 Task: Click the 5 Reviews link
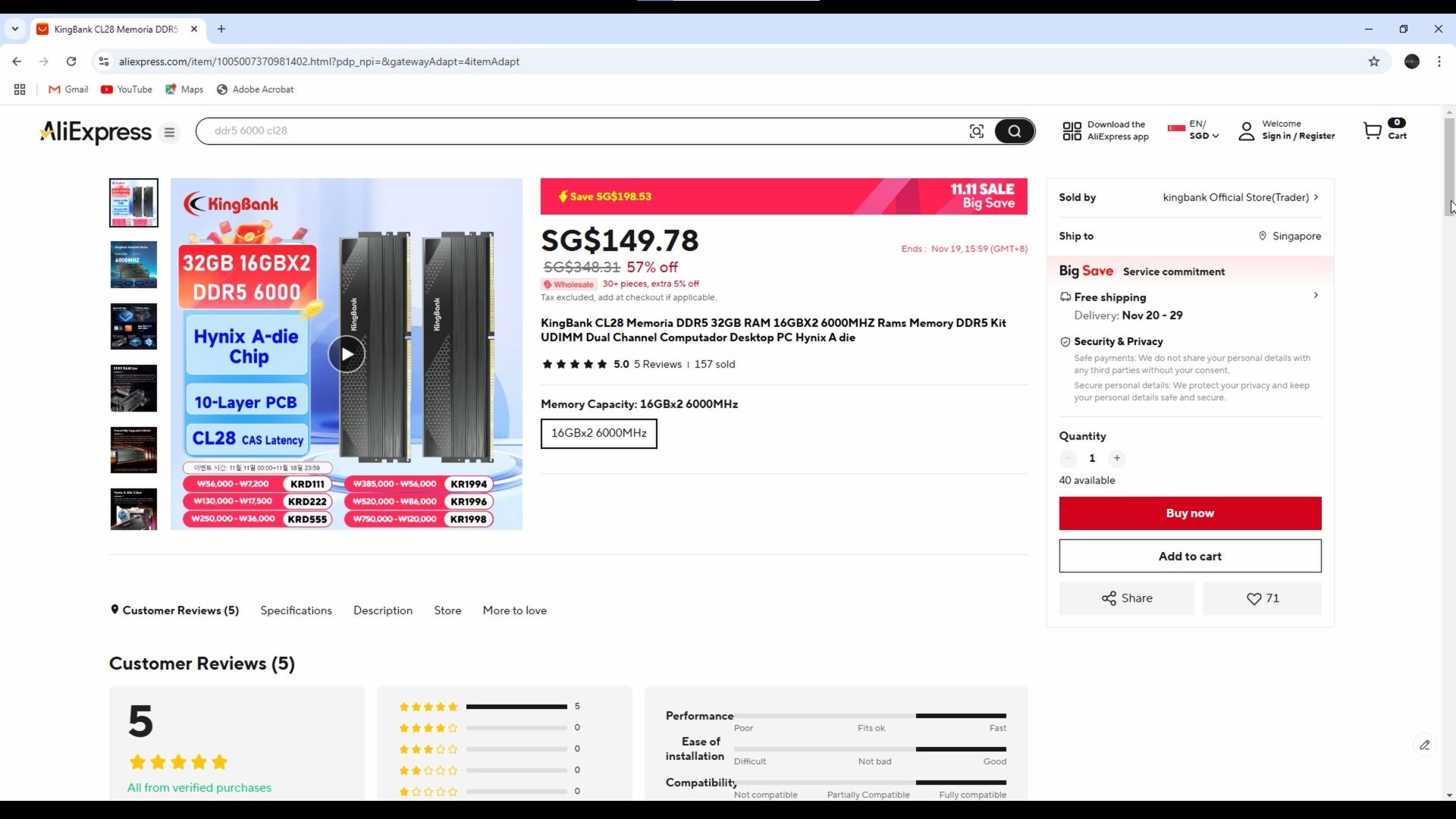point(657,364)
